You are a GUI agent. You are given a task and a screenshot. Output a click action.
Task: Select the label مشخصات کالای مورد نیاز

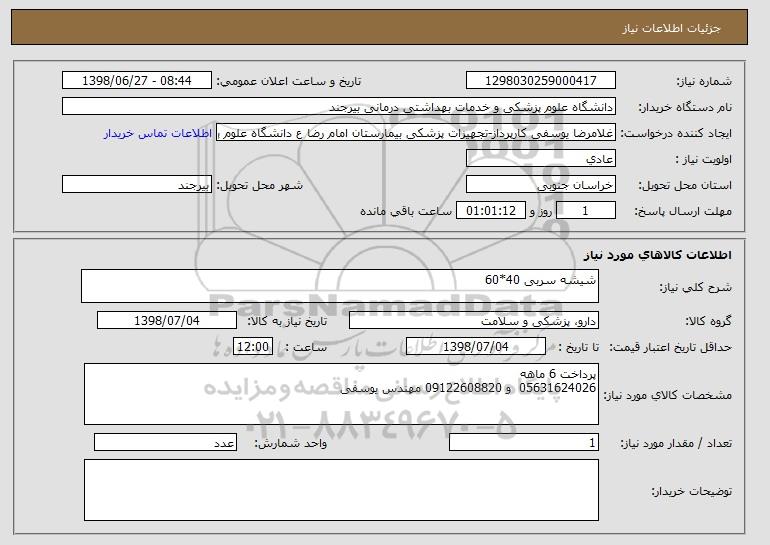667,395
